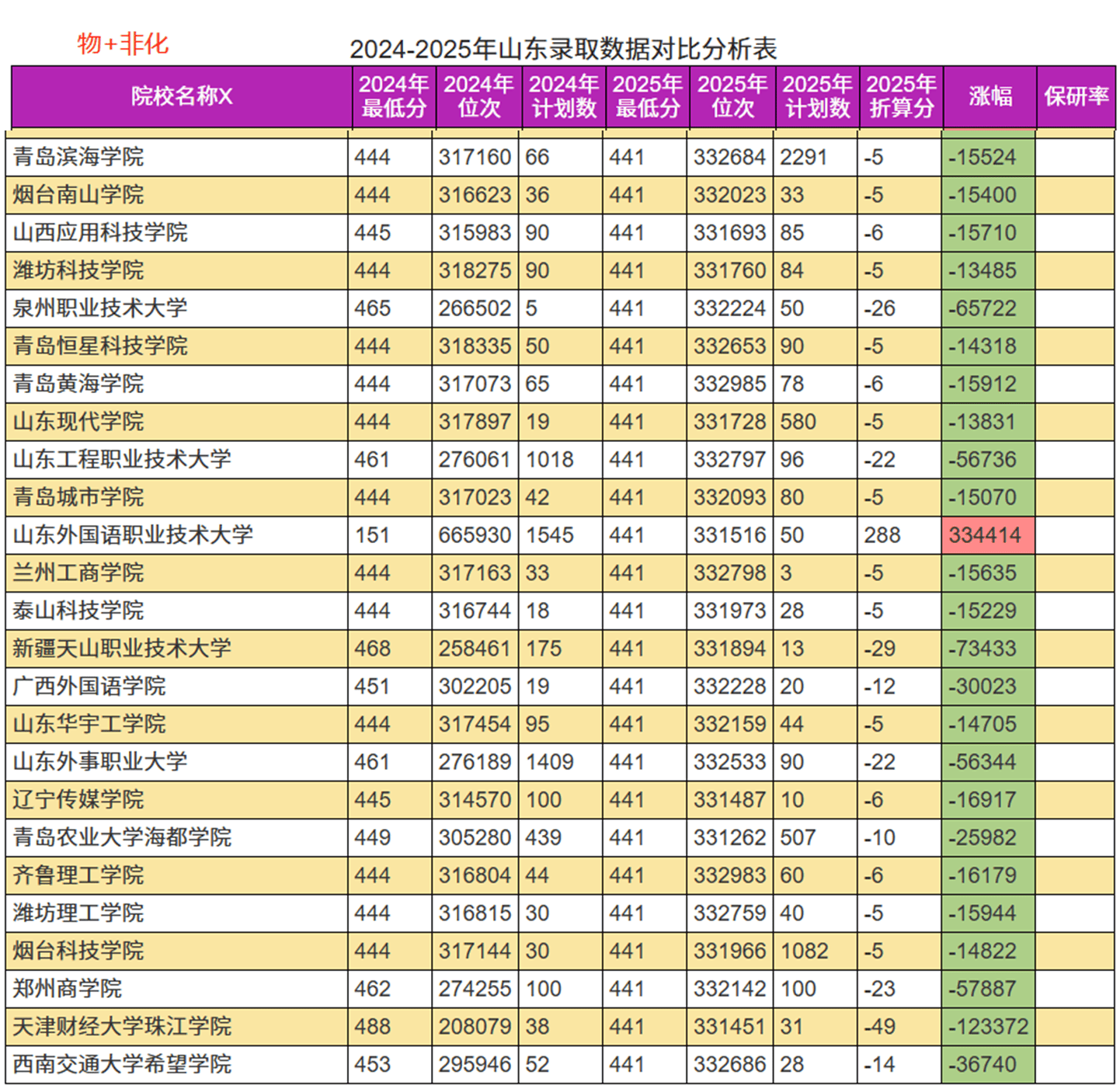Click the 涨幅 value -123372
Screen dimensions: 1120x1089
(988, 1027)
